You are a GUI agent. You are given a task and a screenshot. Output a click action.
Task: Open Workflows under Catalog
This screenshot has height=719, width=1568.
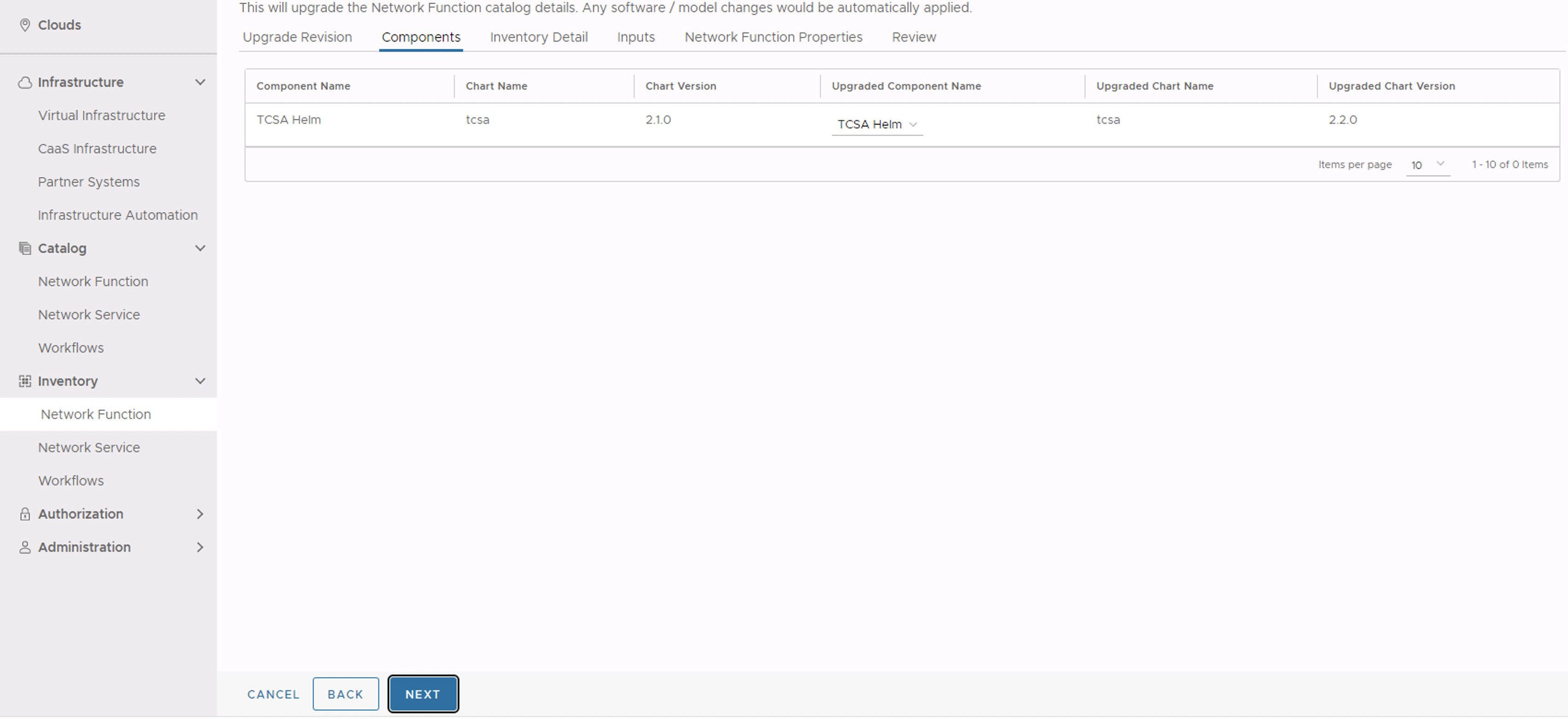click(x=71, y=348)
